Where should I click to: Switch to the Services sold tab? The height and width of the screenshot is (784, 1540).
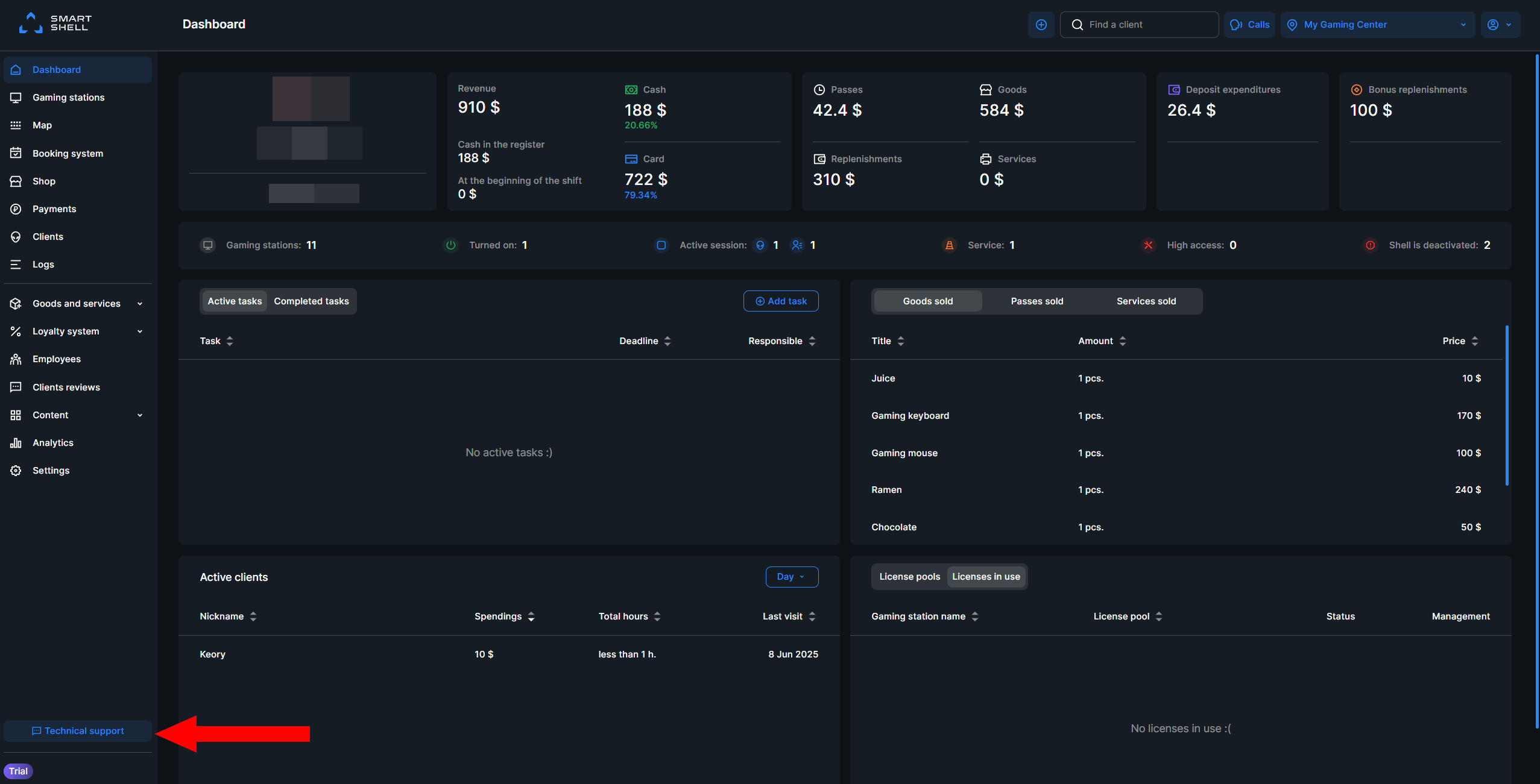[x=1146, y=301]
